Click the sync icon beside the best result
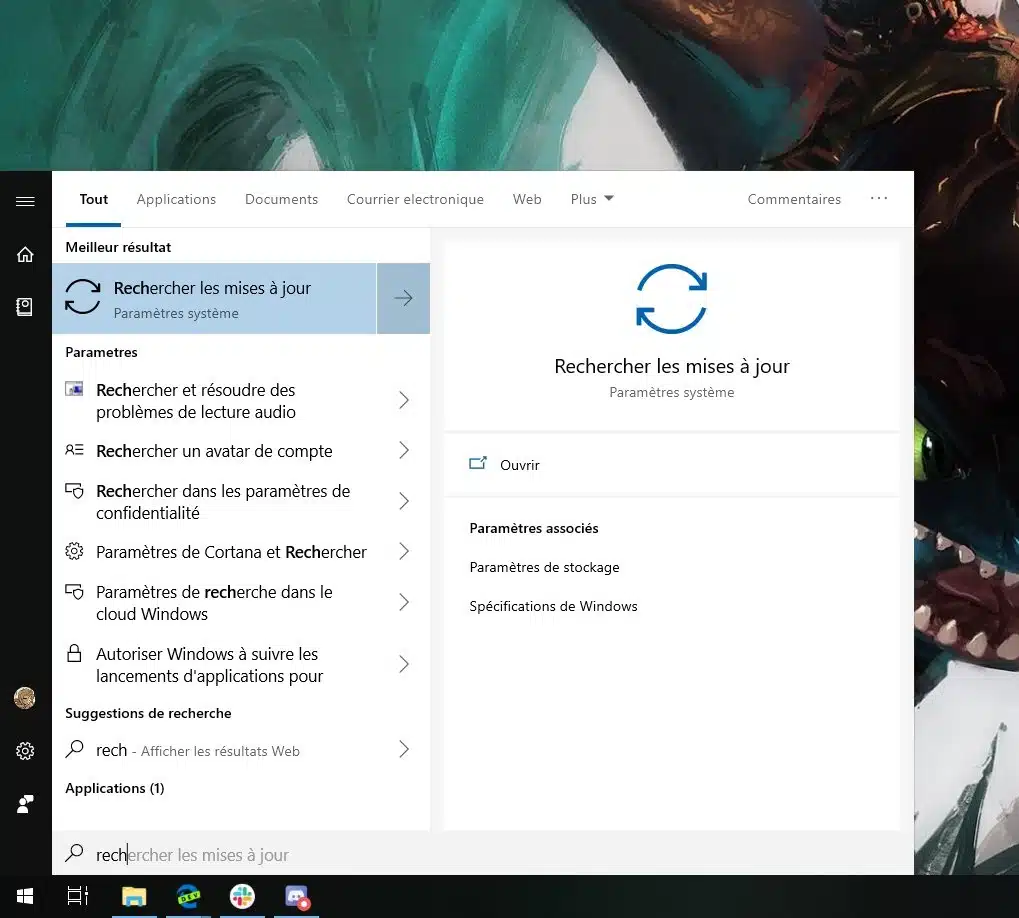Viewport: 1019px width, 918px height. coord(83,297)
